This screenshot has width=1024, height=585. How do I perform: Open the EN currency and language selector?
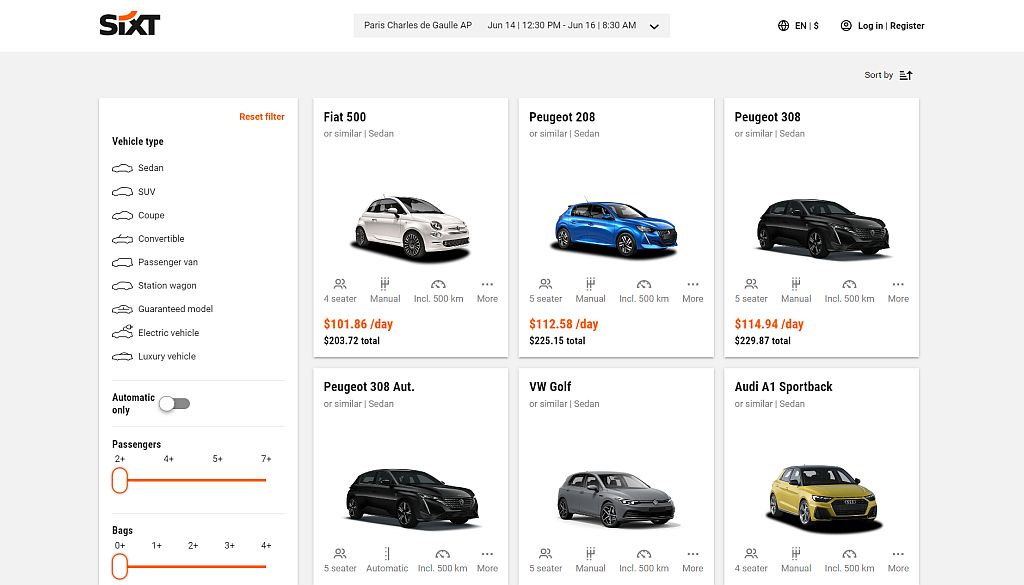coord(800,25)
